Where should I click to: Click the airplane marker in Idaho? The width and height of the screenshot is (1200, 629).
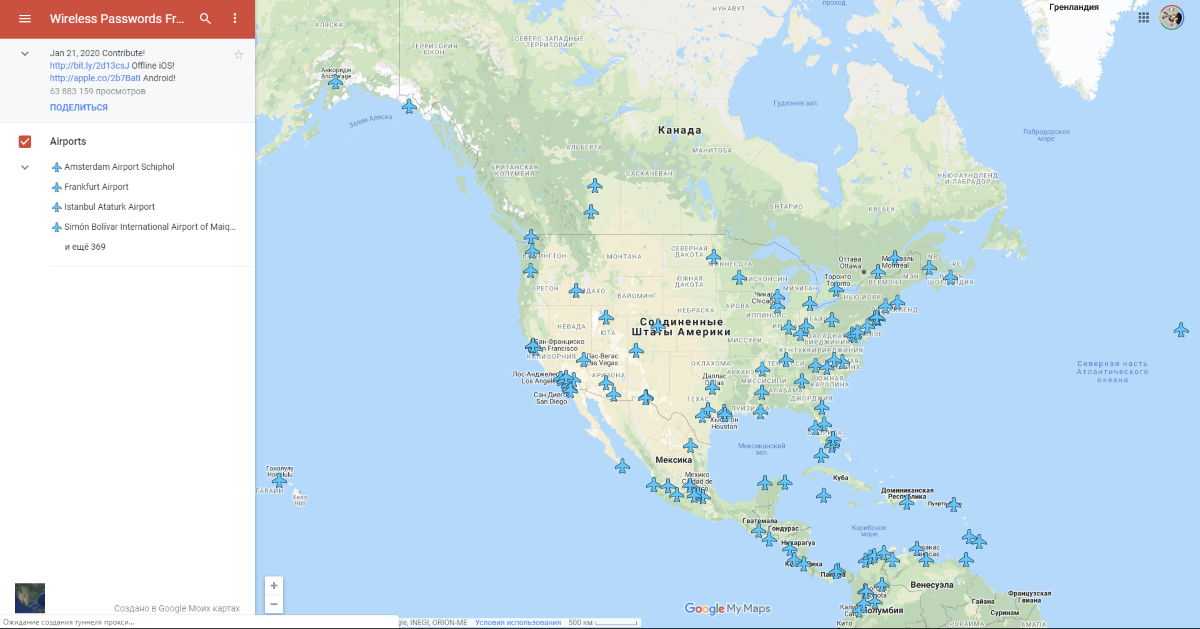pos(576,290)
